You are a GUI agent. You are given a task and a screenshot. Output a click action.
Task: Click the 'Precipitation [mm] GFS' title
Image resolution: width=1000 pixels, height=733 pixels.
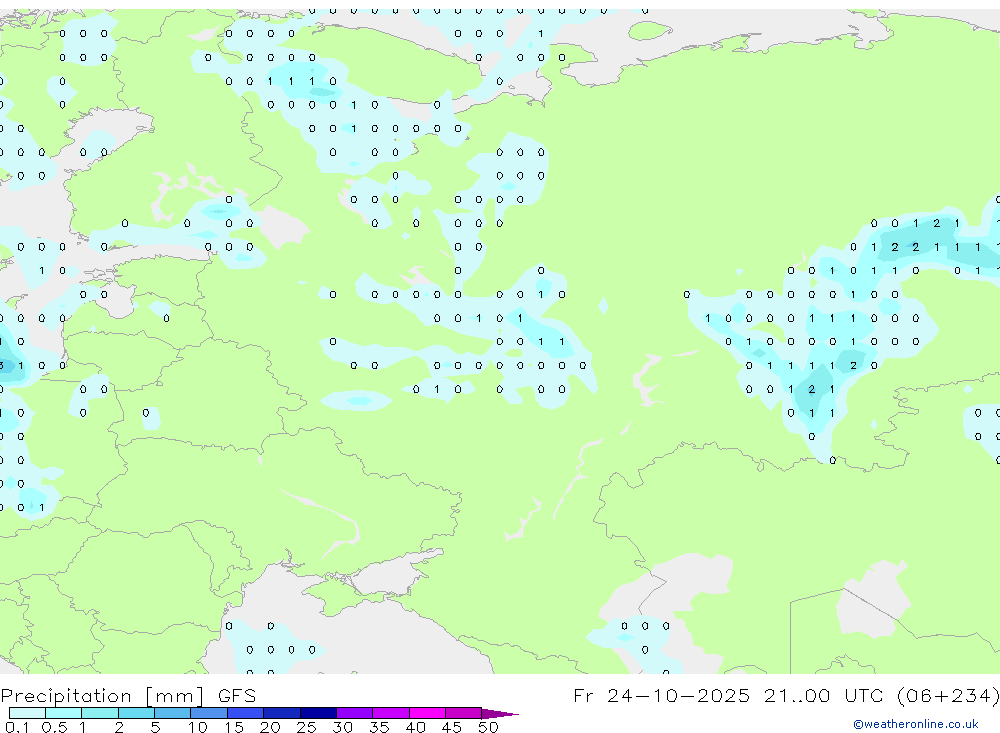pyautogui.click(x=128, y=695)
